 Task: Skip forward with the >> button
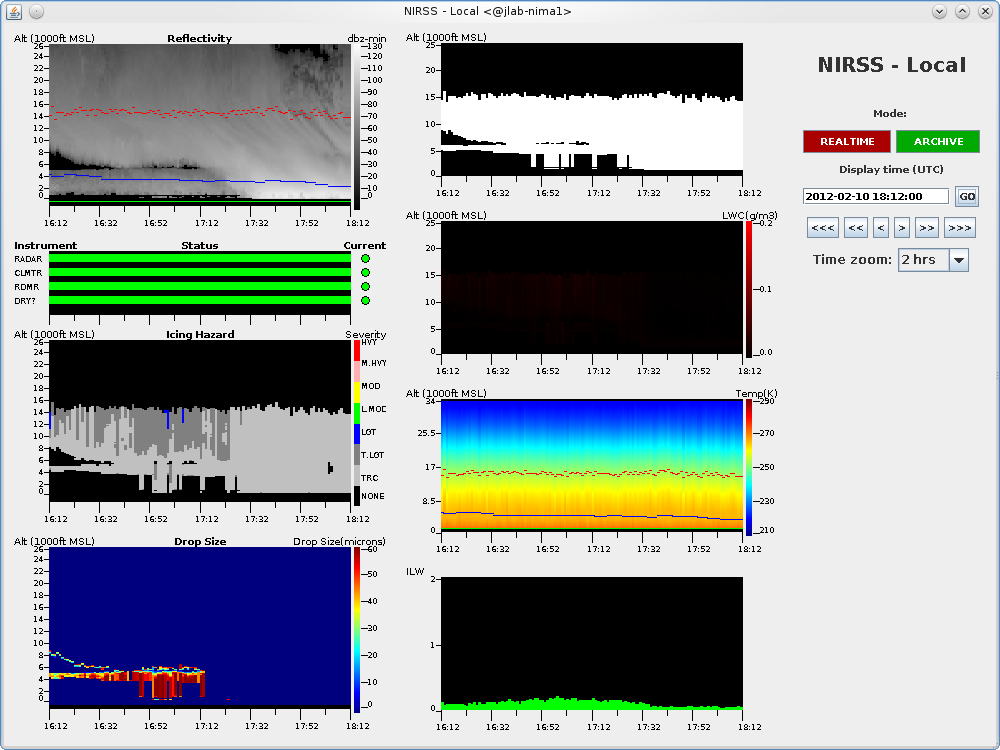pos(926,228)
